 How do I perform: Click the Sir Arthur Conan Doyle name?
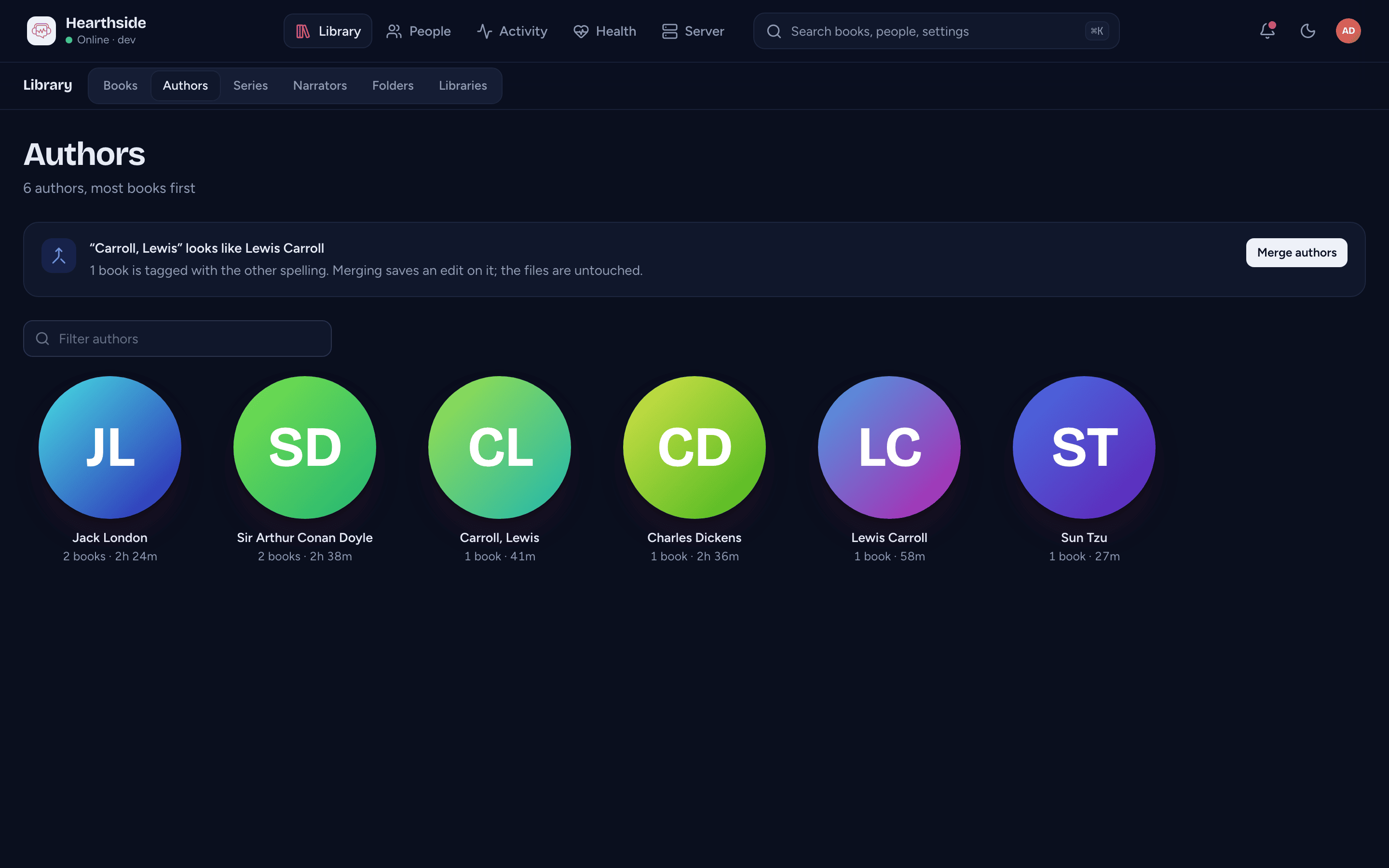pyautogui.click(x=305, y=538)
